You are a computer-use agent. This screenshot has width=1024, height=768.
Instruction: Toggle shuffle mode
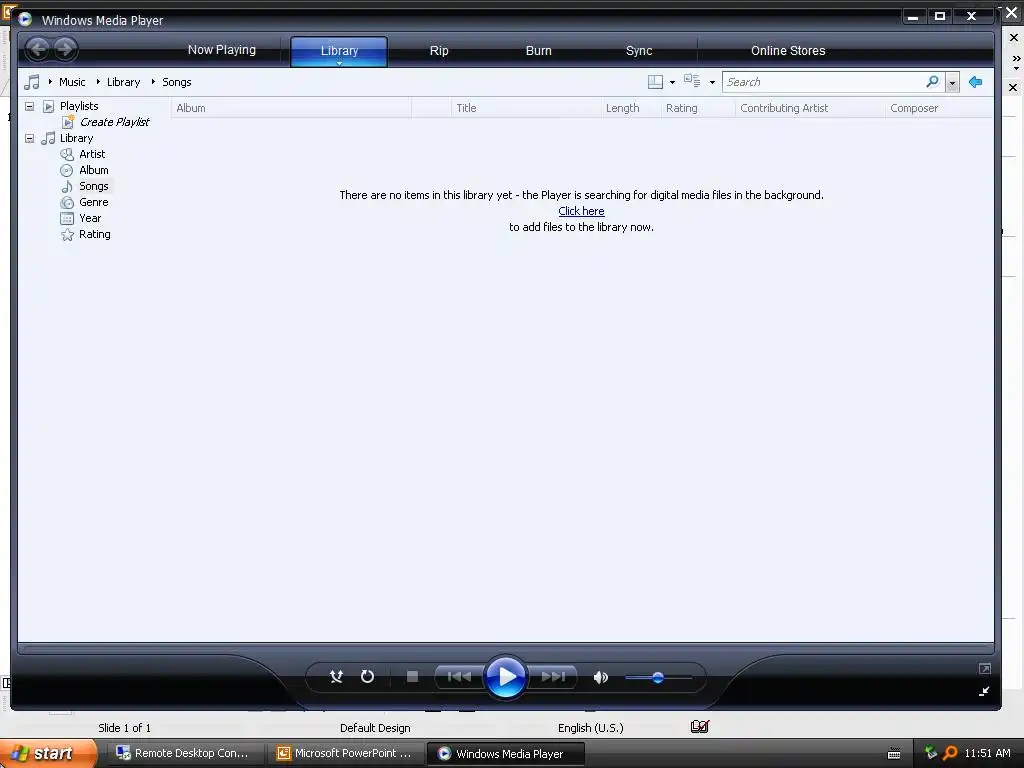[x=336, y=677]
